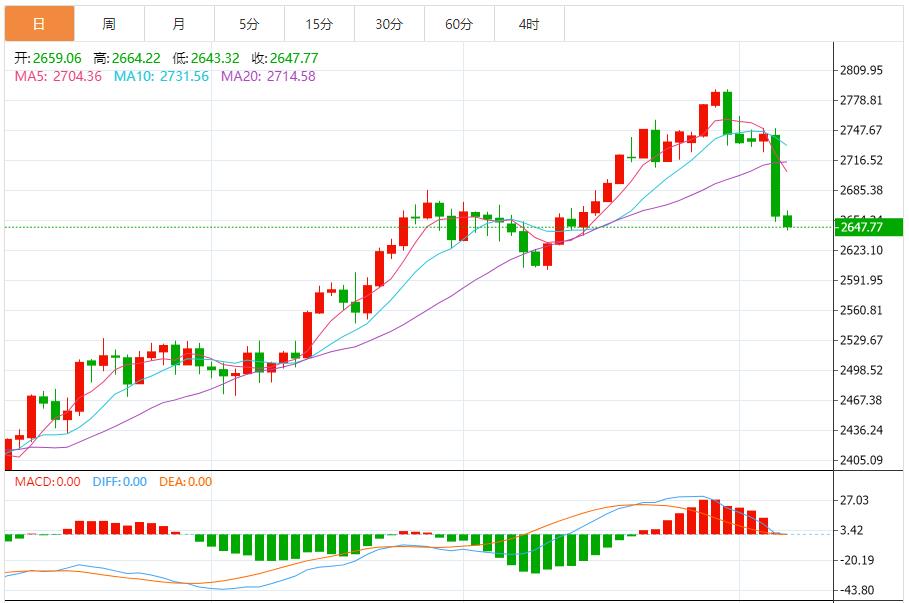Viewport: 909px width, 603px height.
Task: Click the 2716.52 price axis label
Action: [x=861, y=160]
